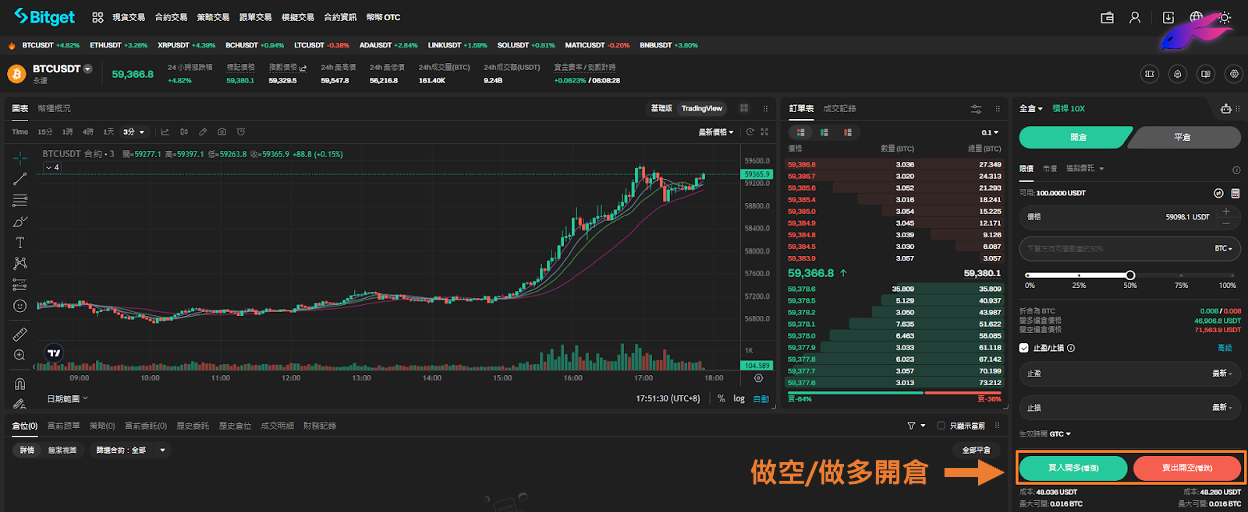
Task: Open the cross margin mode dropdown
Action: point(1031,108)
